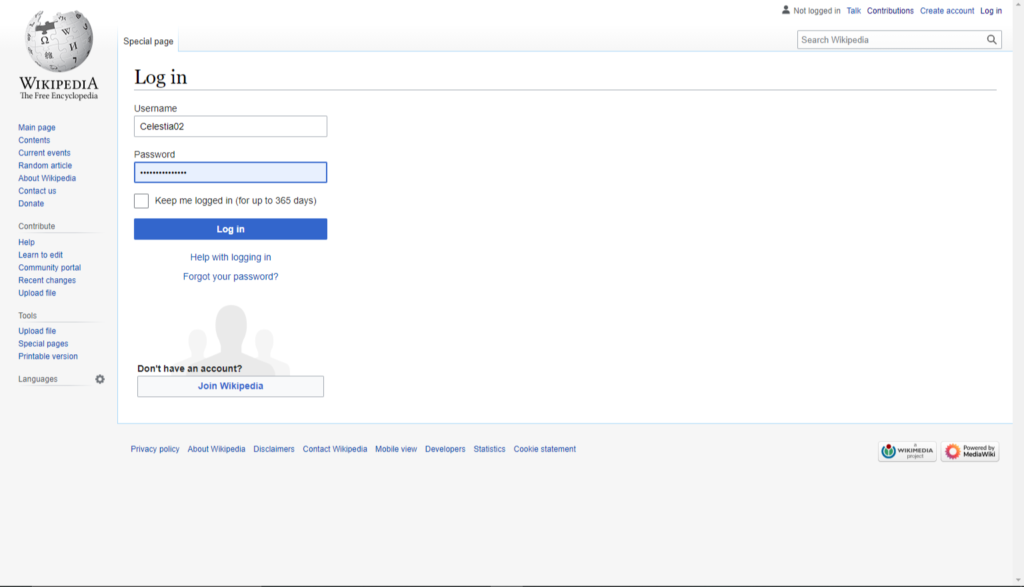Open About Wikipedia in sidebar
This screenshot has width=1024, height=587.
coord(47,178)
